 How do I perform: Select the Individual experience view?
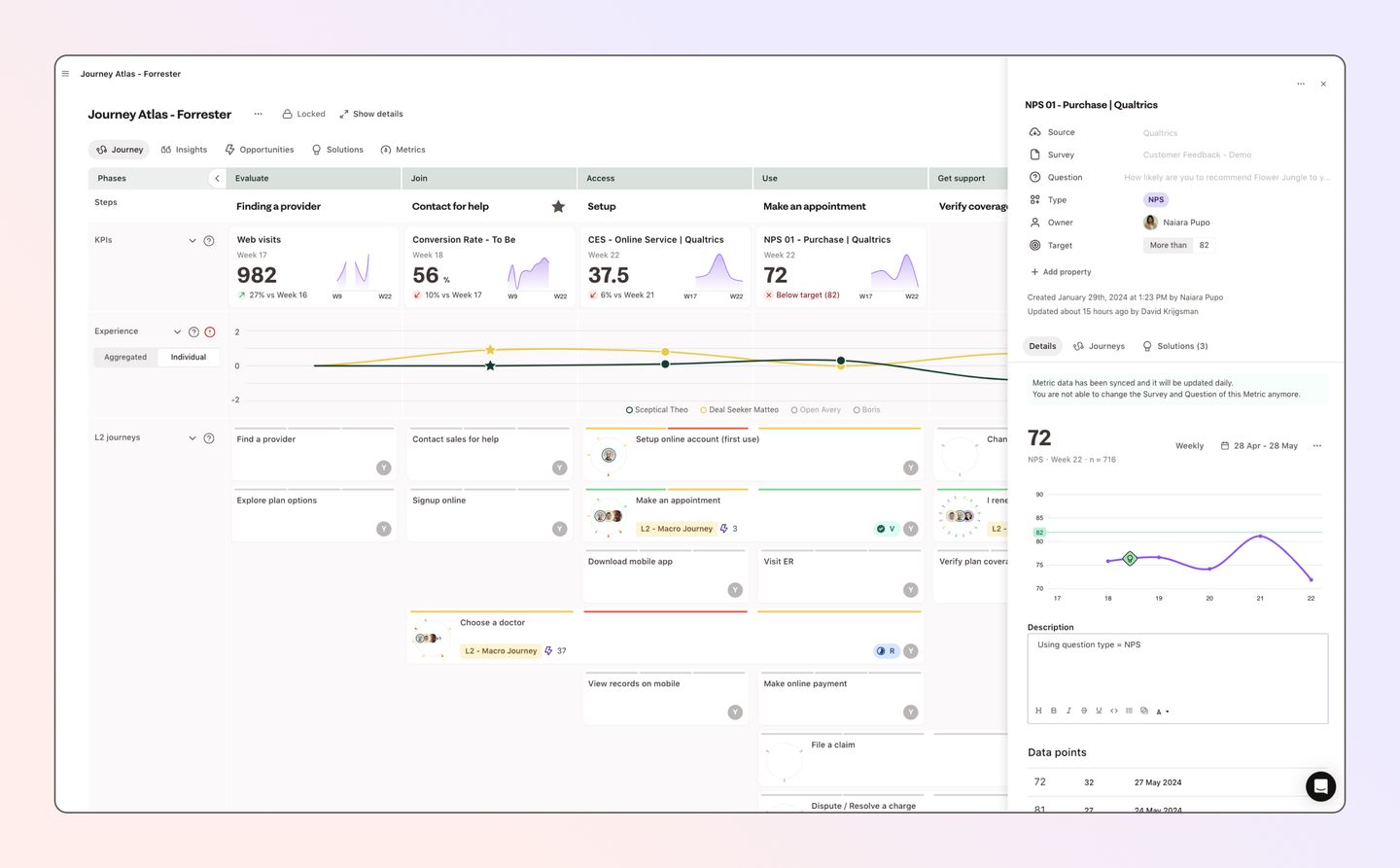point(189,357)
